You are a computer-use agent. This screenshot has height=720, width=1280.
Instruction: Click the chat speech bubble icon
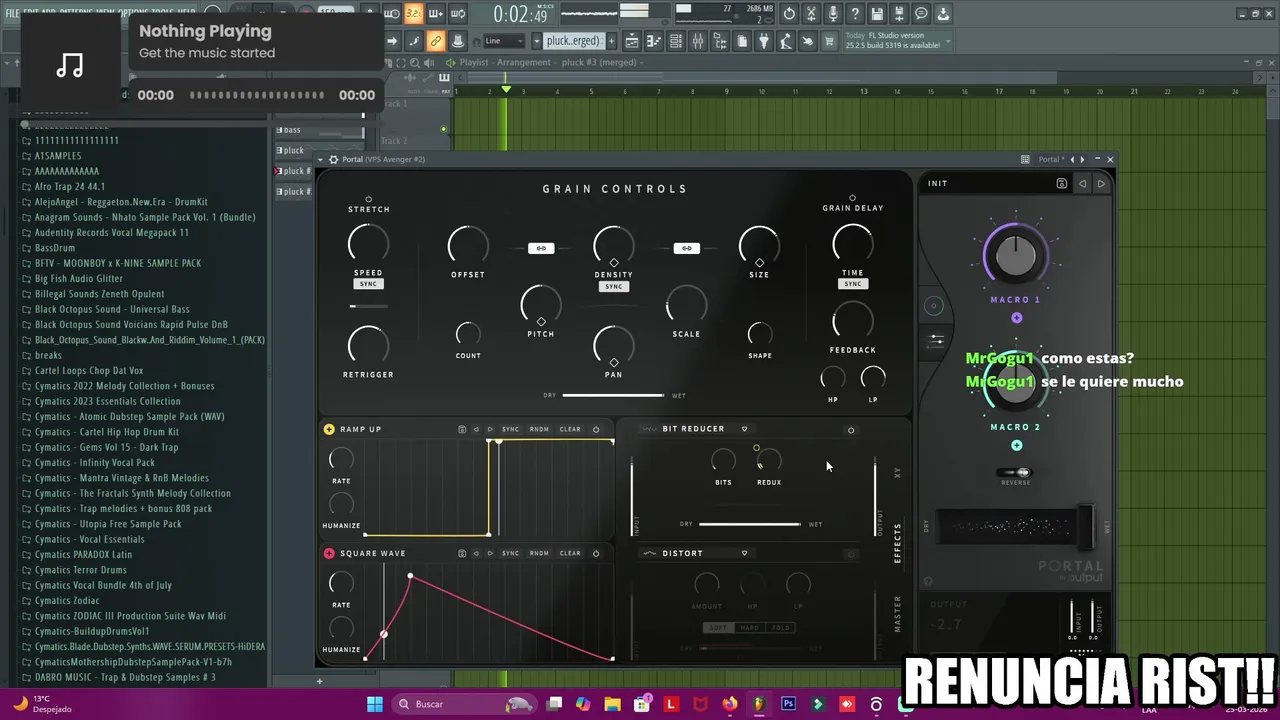(x=921, y=14)
